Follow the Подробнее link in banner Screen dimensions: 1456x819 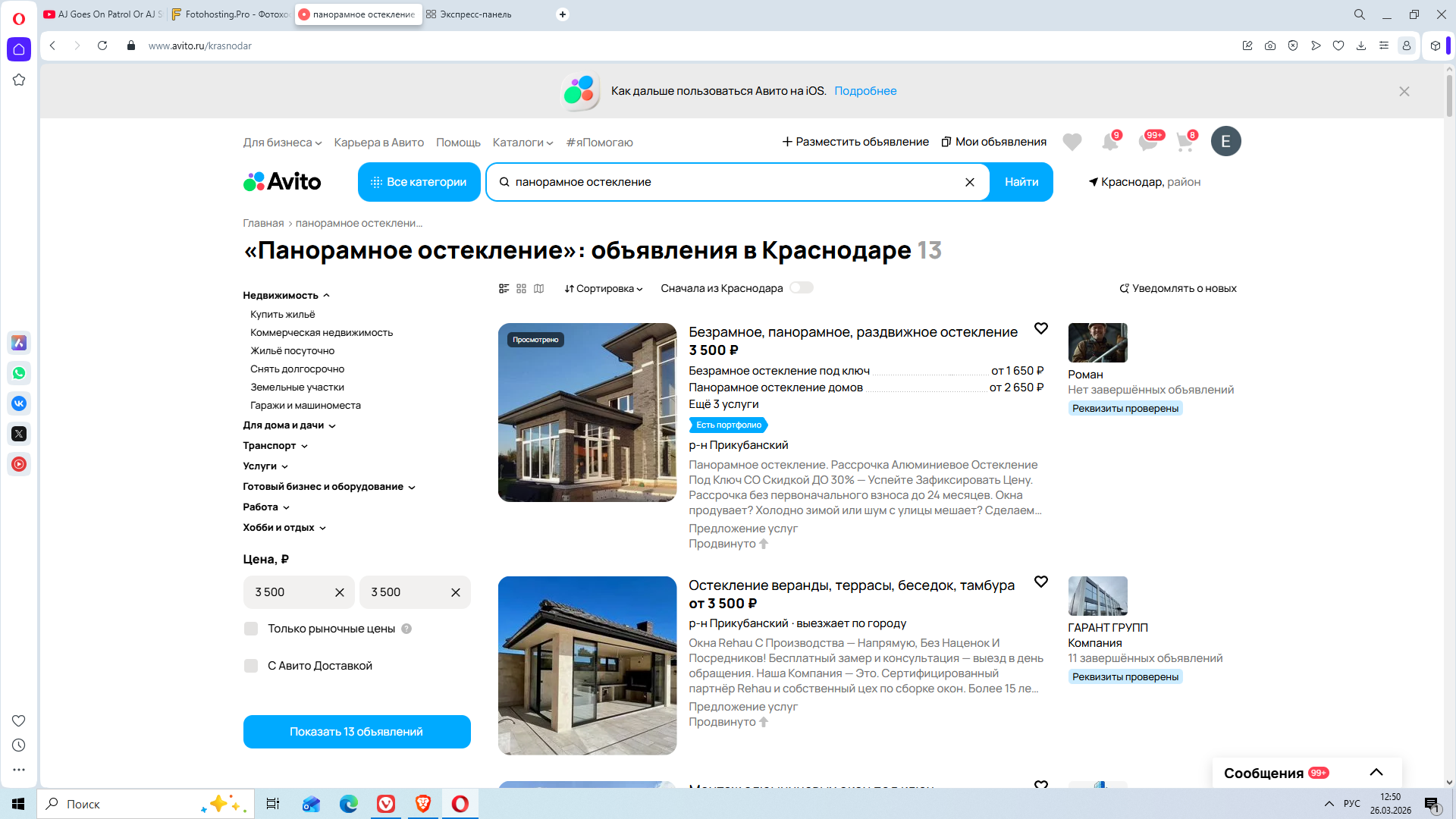click(865, 91)
